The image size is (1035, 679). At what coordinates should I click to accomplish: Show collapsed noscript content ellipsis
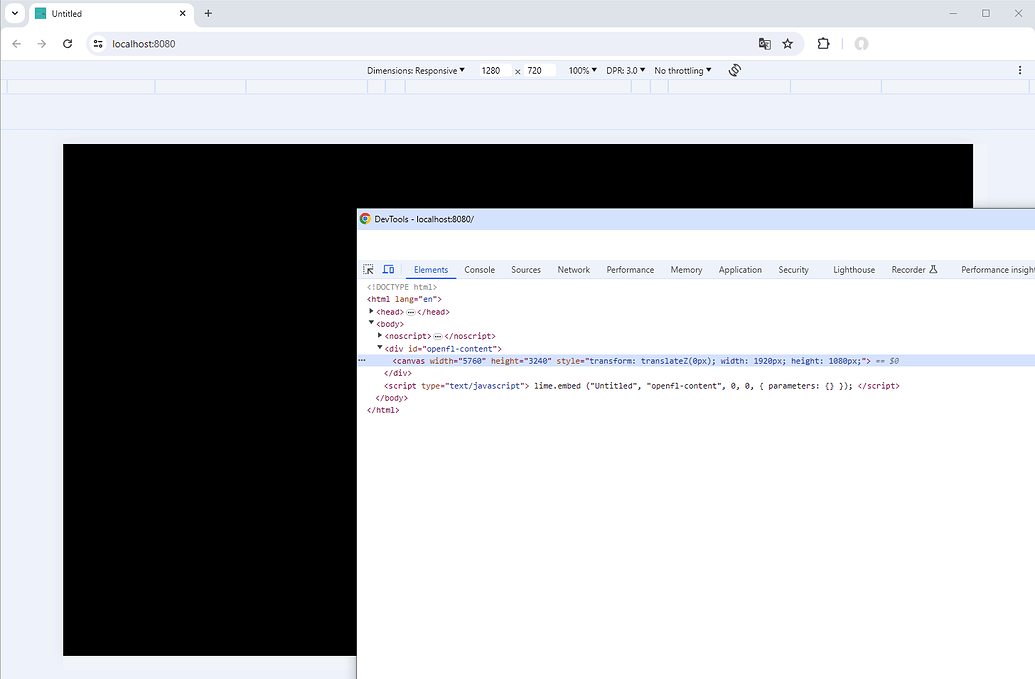point(438,337)
